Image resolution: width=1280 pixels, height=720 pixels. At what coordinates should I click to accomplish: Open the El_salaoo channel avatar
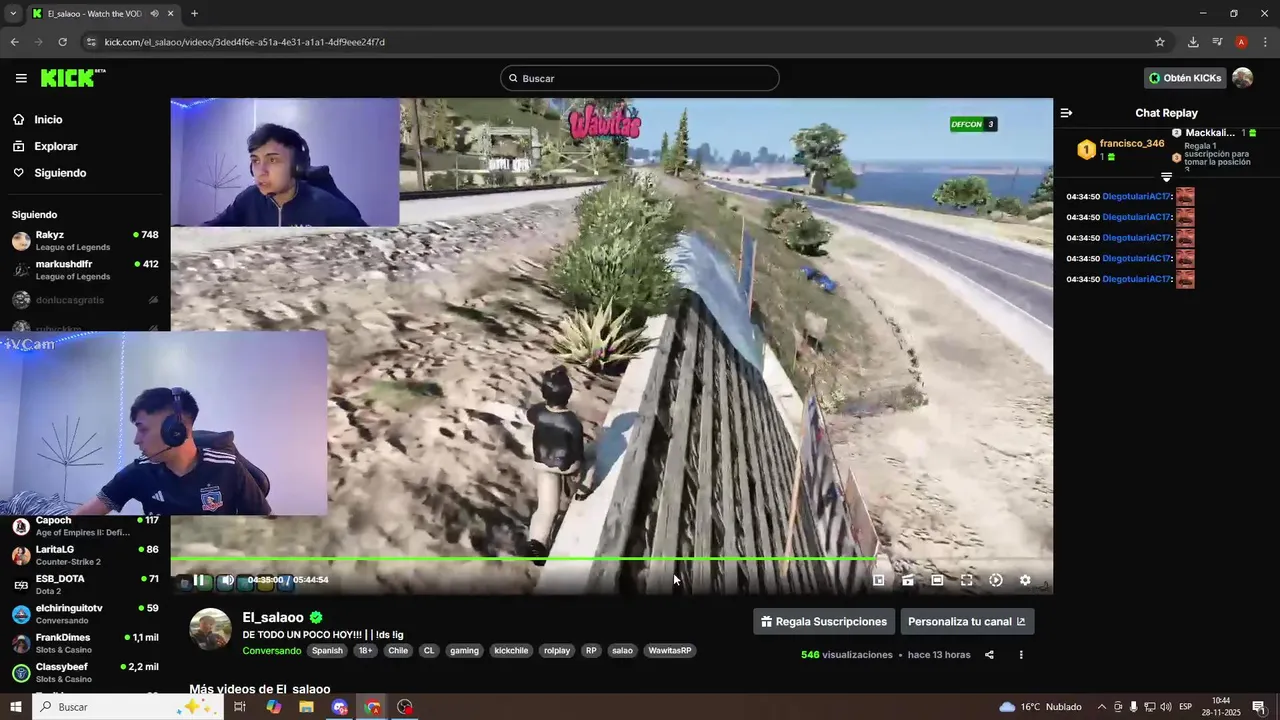tap(210, 629)
